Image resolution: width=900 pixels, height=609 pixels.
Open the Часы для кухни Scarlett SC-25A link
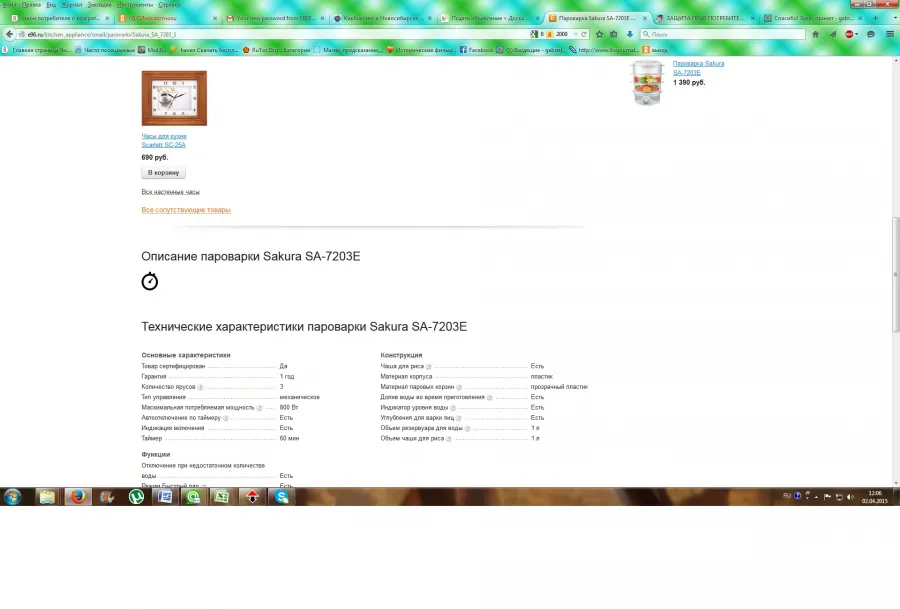(164, 141)
